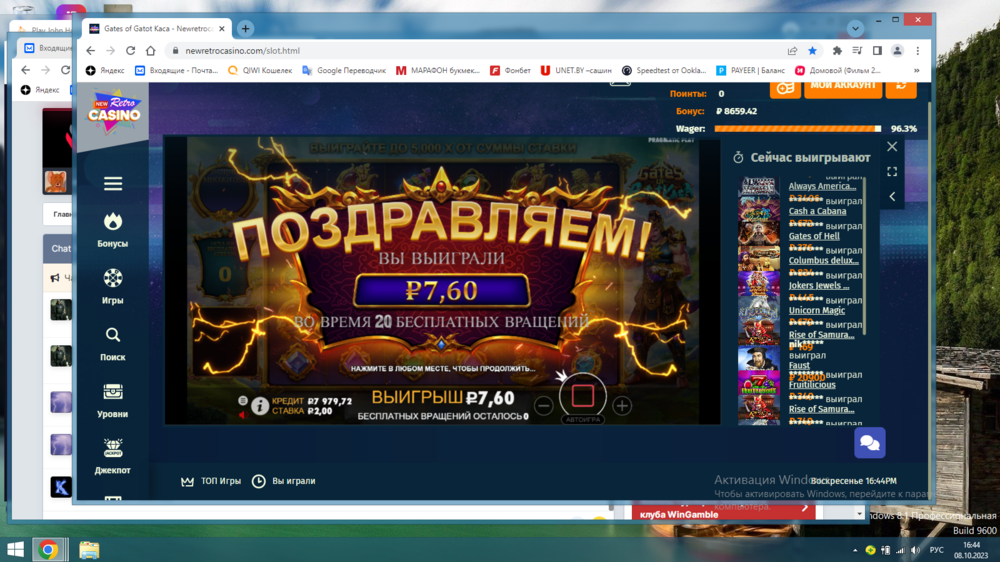Open Джекпот jackpot section
The image size is (1000, 562).
[113, 455]
